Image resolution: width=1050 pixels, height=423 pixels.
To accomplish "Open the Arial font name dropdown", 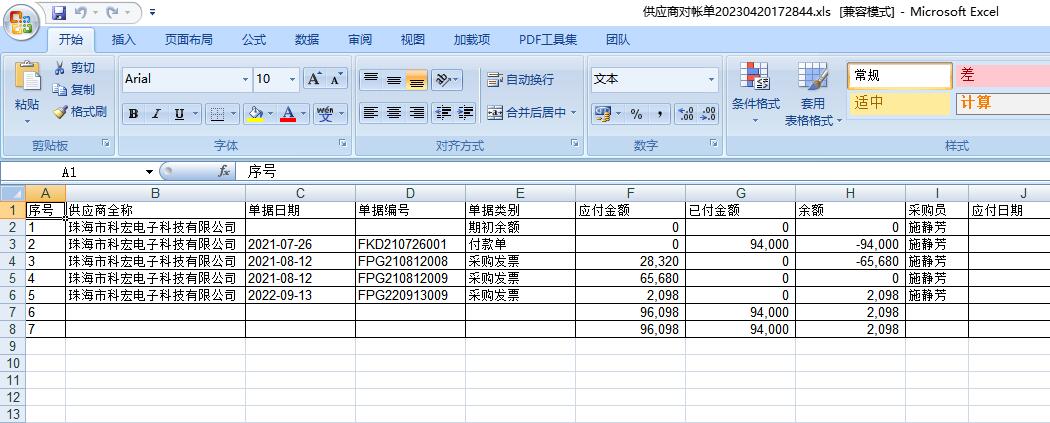I will [x=245, y=79].
